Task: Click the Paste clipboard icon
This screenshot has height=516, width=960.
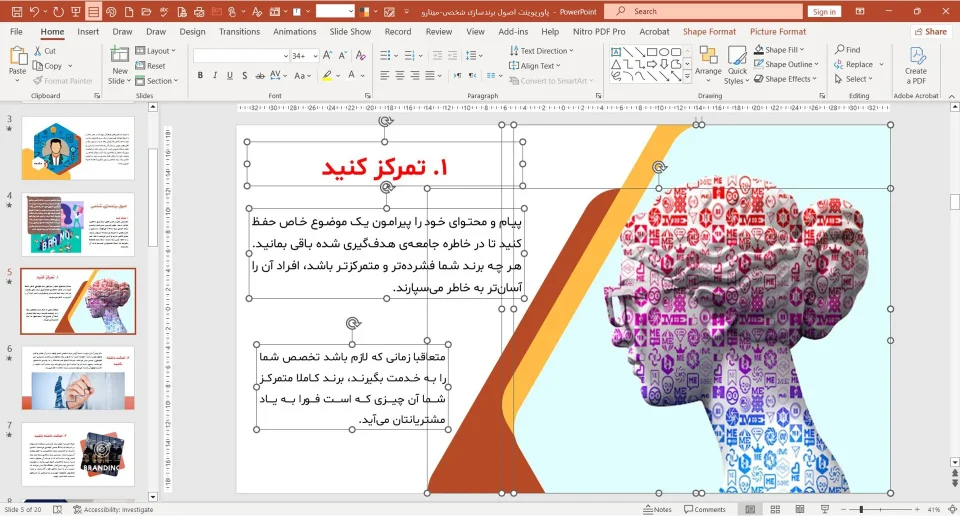Action: click(x=18, y=56)
